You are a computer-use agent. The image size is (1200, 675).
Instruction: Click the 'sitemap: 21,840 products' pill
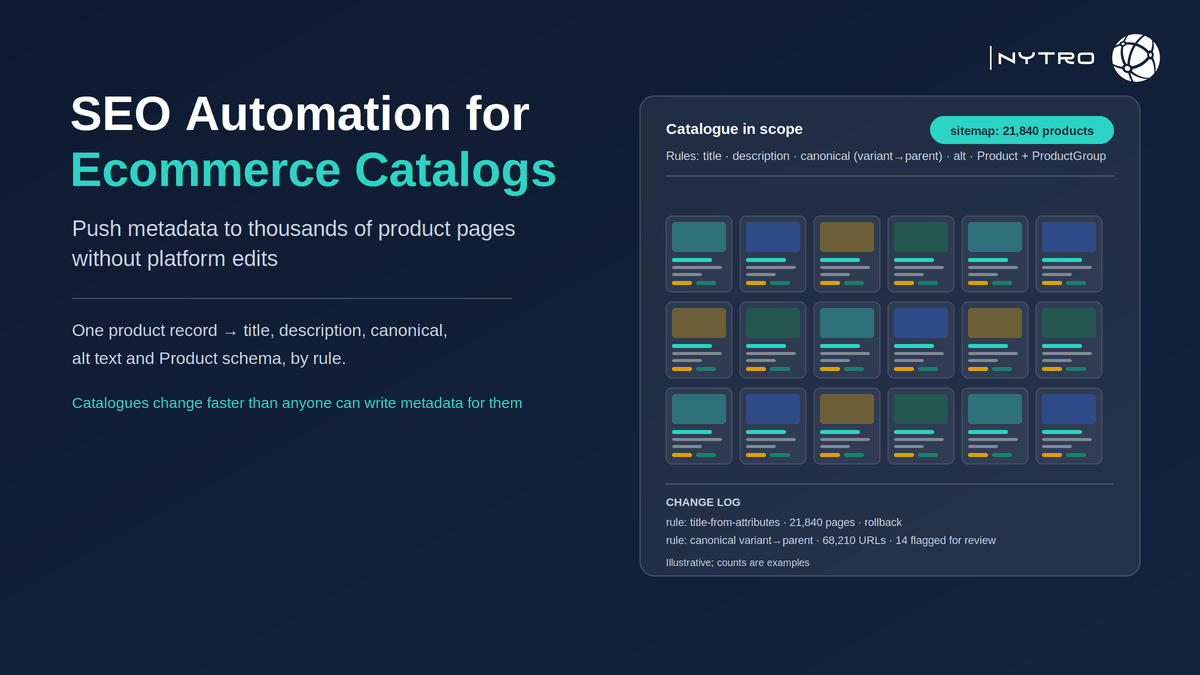1021,130
